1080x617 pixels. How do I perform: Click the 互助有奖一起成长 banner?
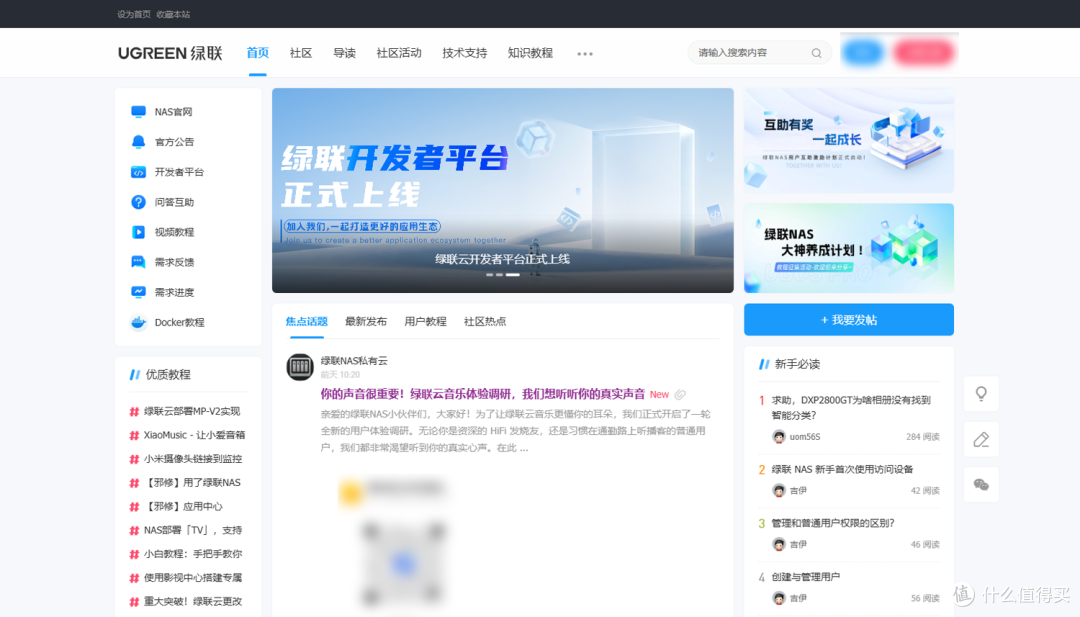click(x=849, y=140)
